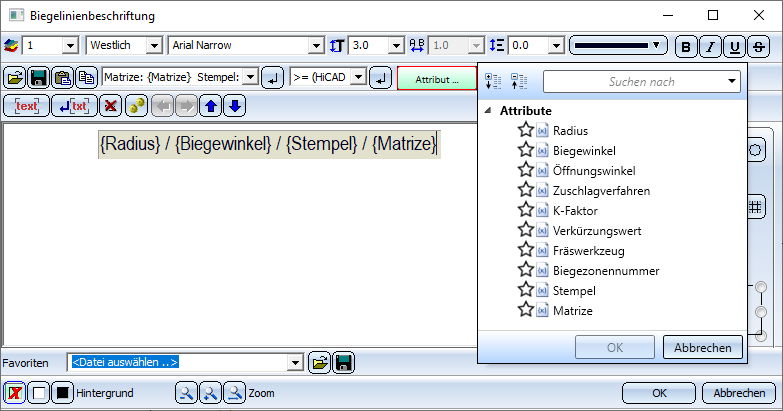Open the layer dropdown showing 1
Screen dimensions: 783x411
[70, 45]
